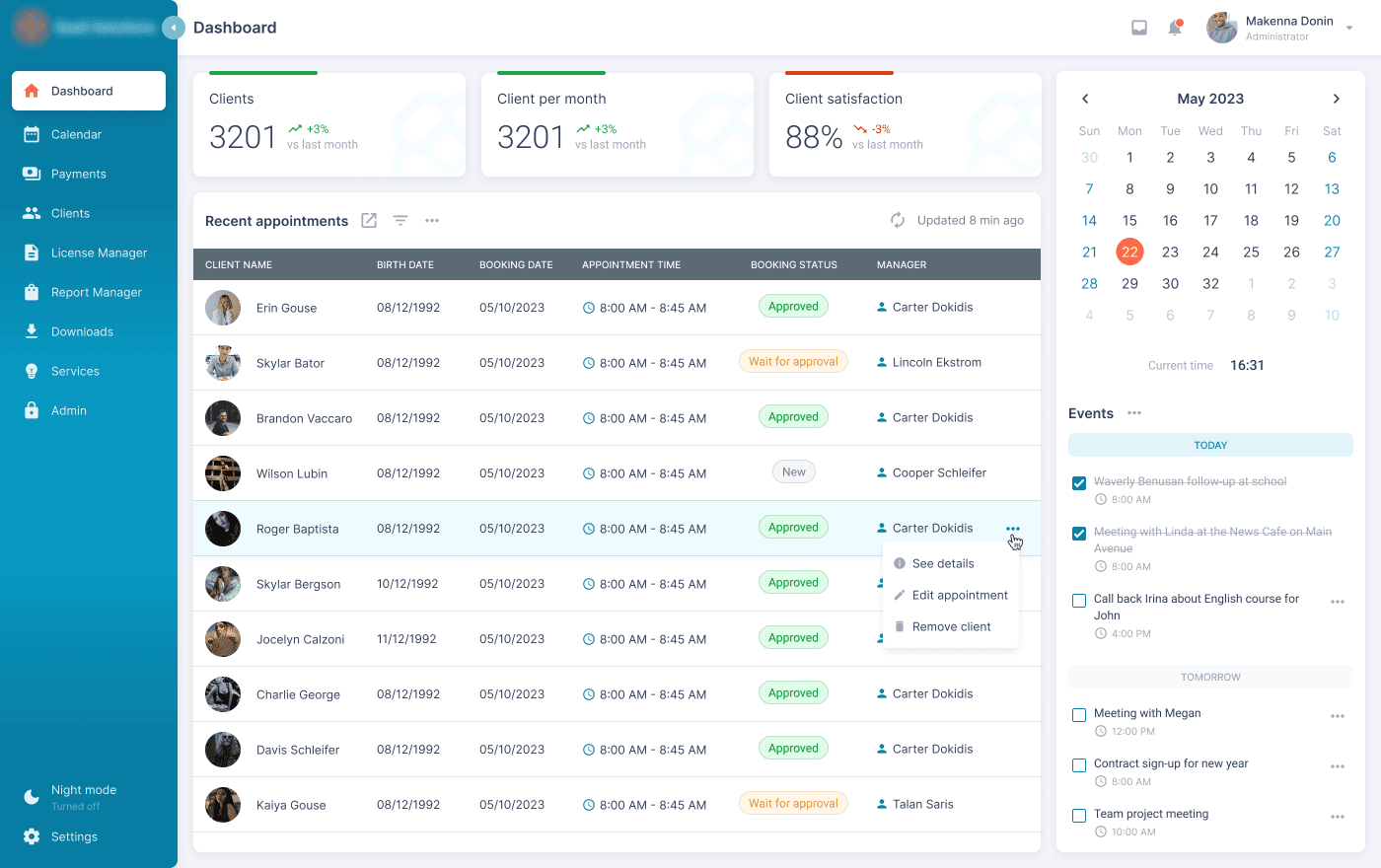Open the Payments page from sidebar
Viewport: 1381px width, 868px height.
point(78,174)
